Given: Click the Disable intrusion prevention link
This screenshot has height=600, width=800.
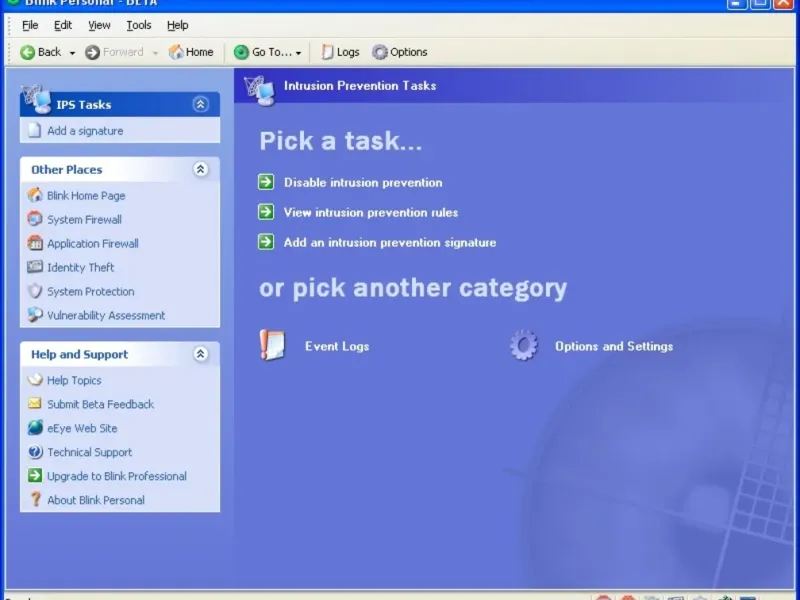Looking at the screenshot, I should (x=363, y=183).
